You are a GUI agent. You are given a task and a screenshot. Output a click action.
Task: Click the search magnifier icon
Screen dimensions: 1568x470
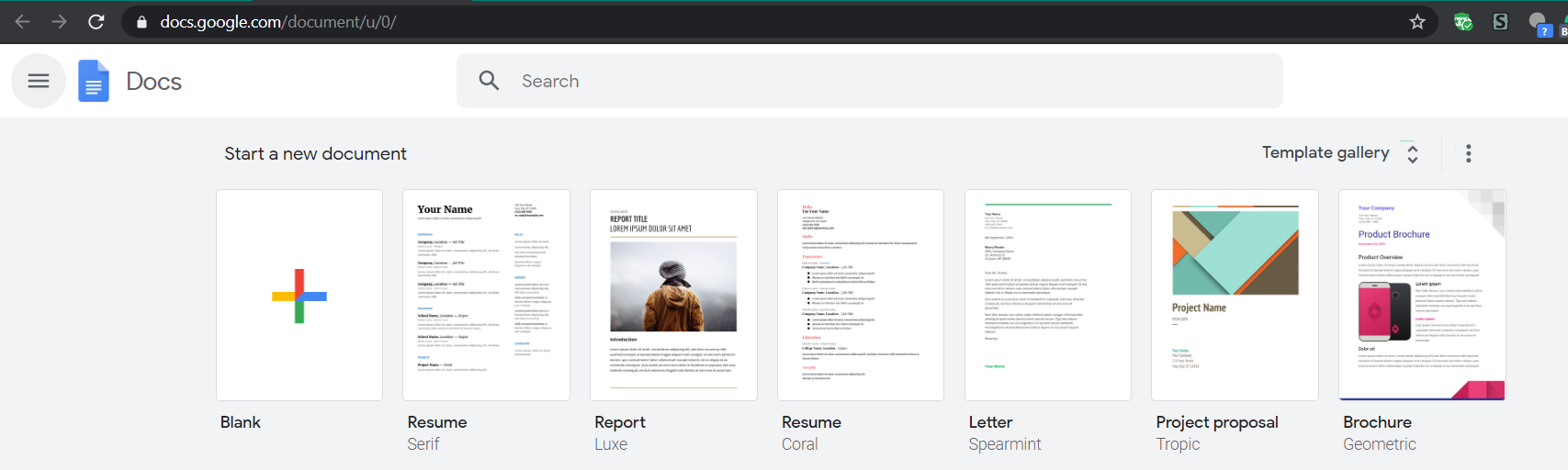point(490,81)
